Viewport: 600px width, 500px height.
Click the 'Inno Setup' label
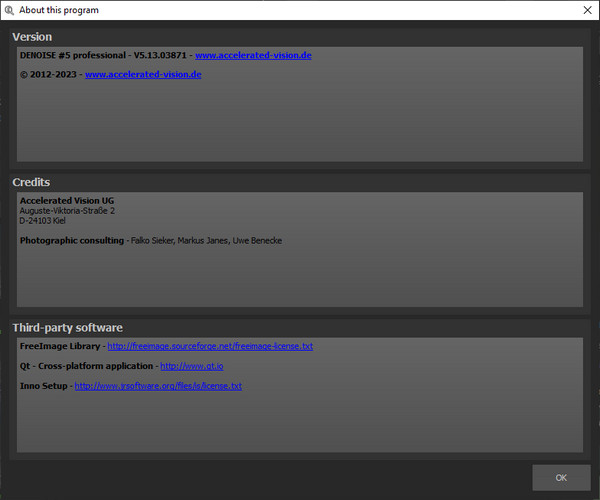pyautogui.click(x=44, y=386)
